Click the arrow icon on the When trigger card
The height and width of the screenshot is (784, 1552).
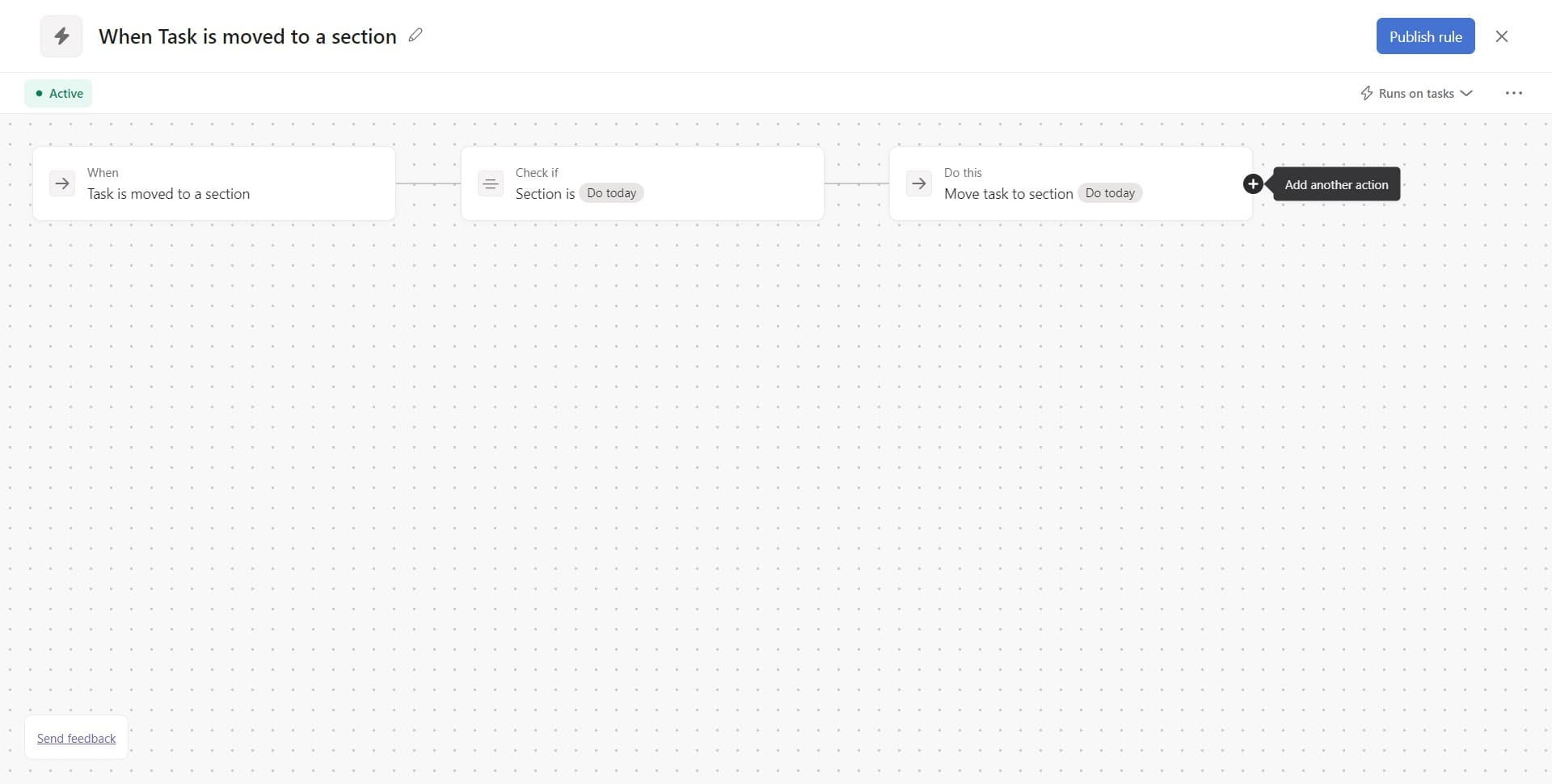click(x=62, y=183)
